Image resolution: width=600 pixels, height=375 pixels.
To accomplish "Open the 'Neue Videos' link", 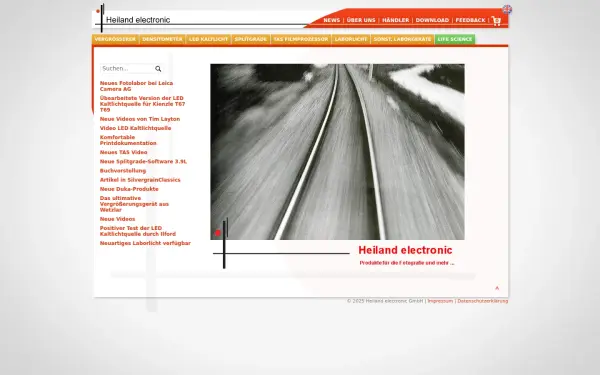I will (117, 219).
